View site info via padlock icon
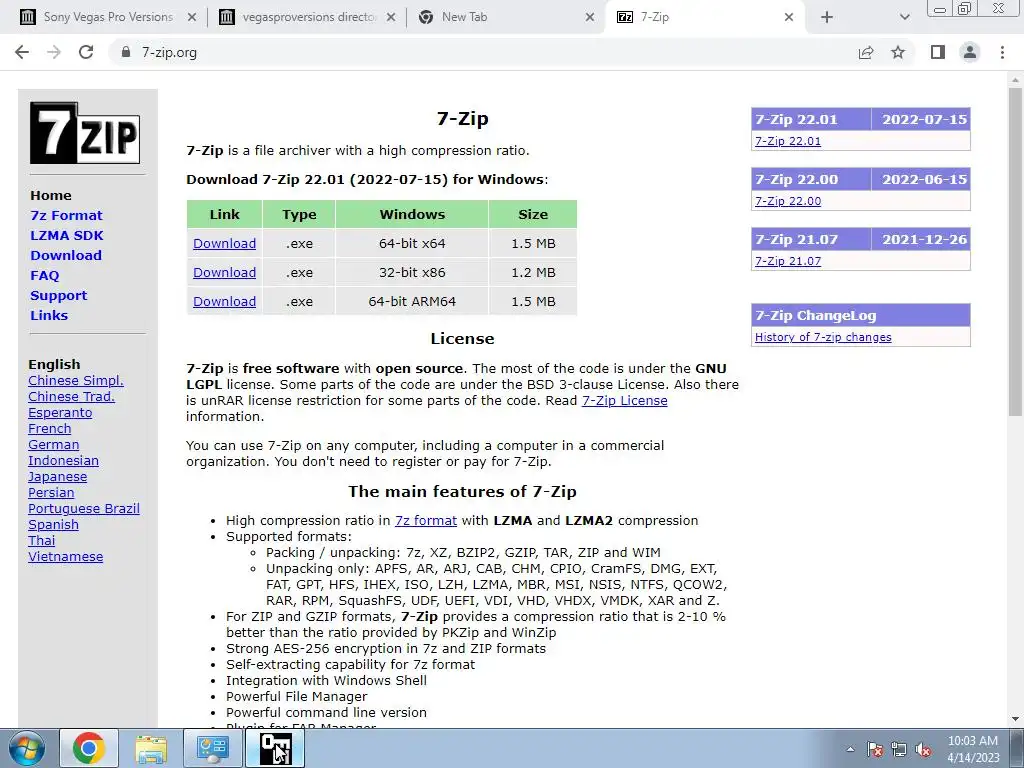1024x768 pixels. 126,52
